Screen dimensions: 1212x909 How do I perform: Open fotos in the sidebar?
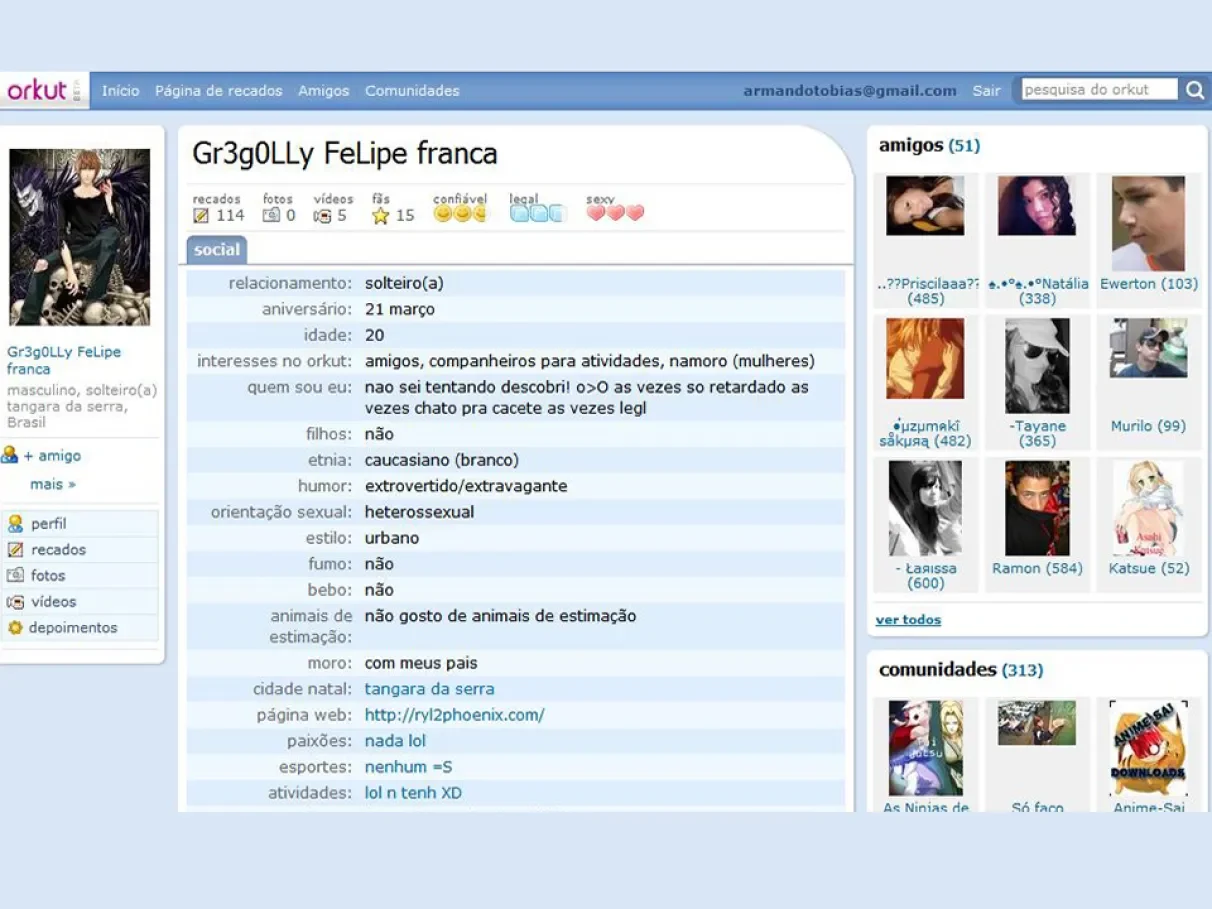pos(47,575)
